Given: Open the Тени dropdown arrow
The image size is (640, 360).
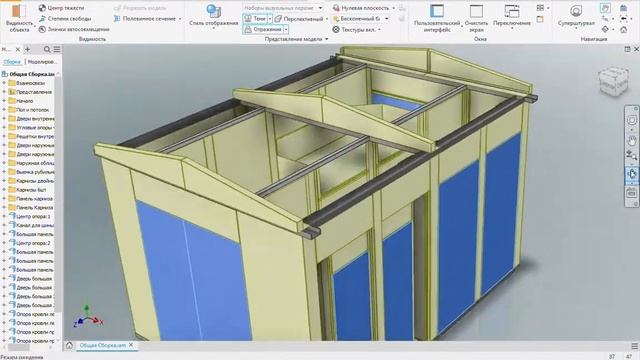Looking at the screenshot, I should coord(270,18).
